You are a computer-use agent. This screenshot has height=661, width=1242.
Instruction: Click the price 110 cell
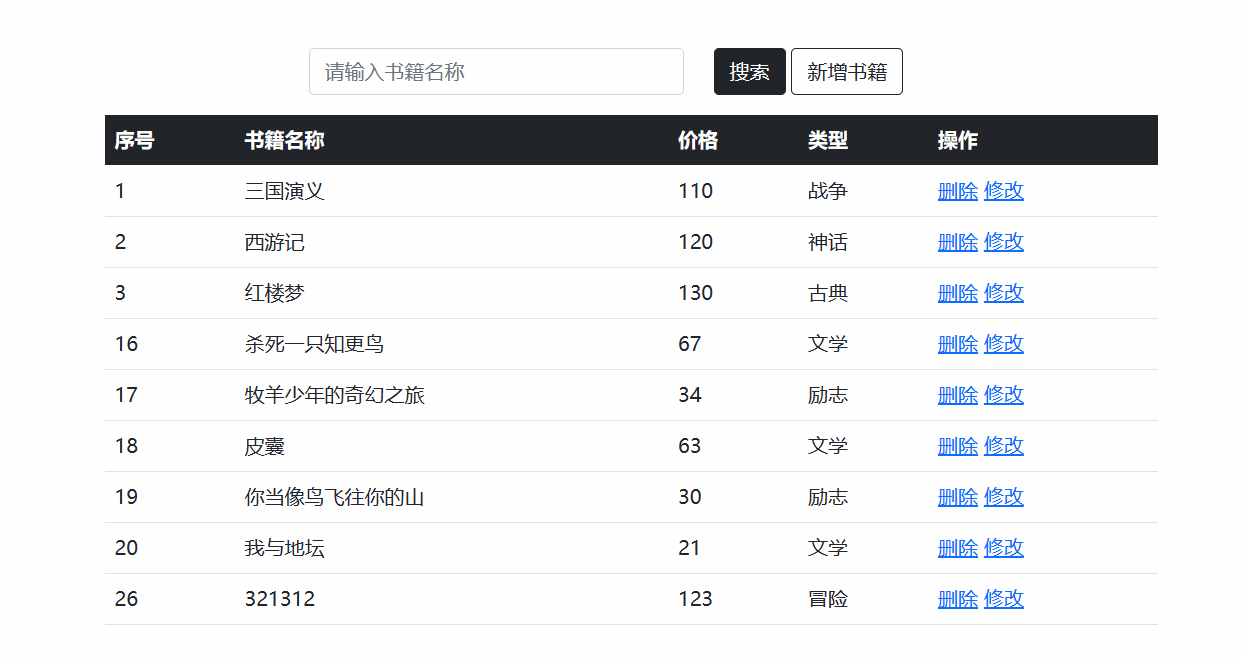pyautogui.click(x=695, y=191)
